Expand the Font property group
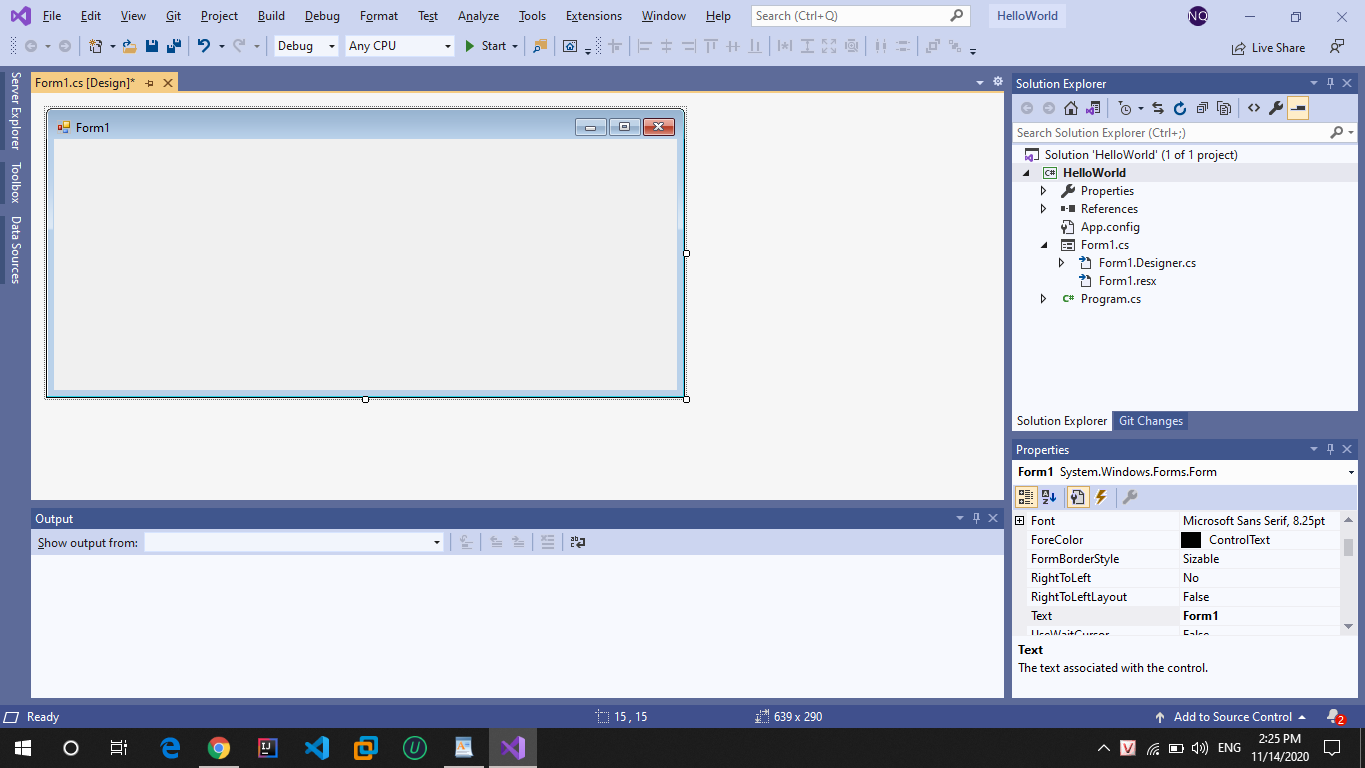 [1020, 521]
